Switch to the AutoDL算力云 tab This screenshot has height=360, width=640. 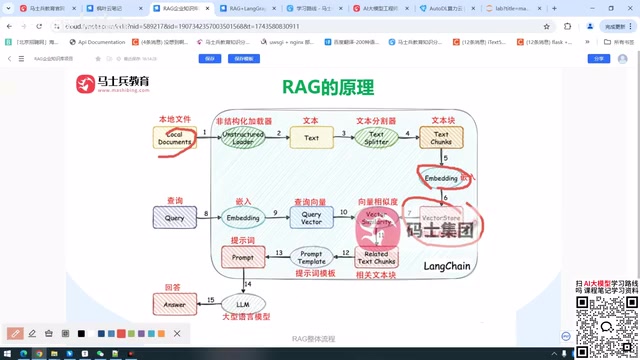[x=446, y=8]
